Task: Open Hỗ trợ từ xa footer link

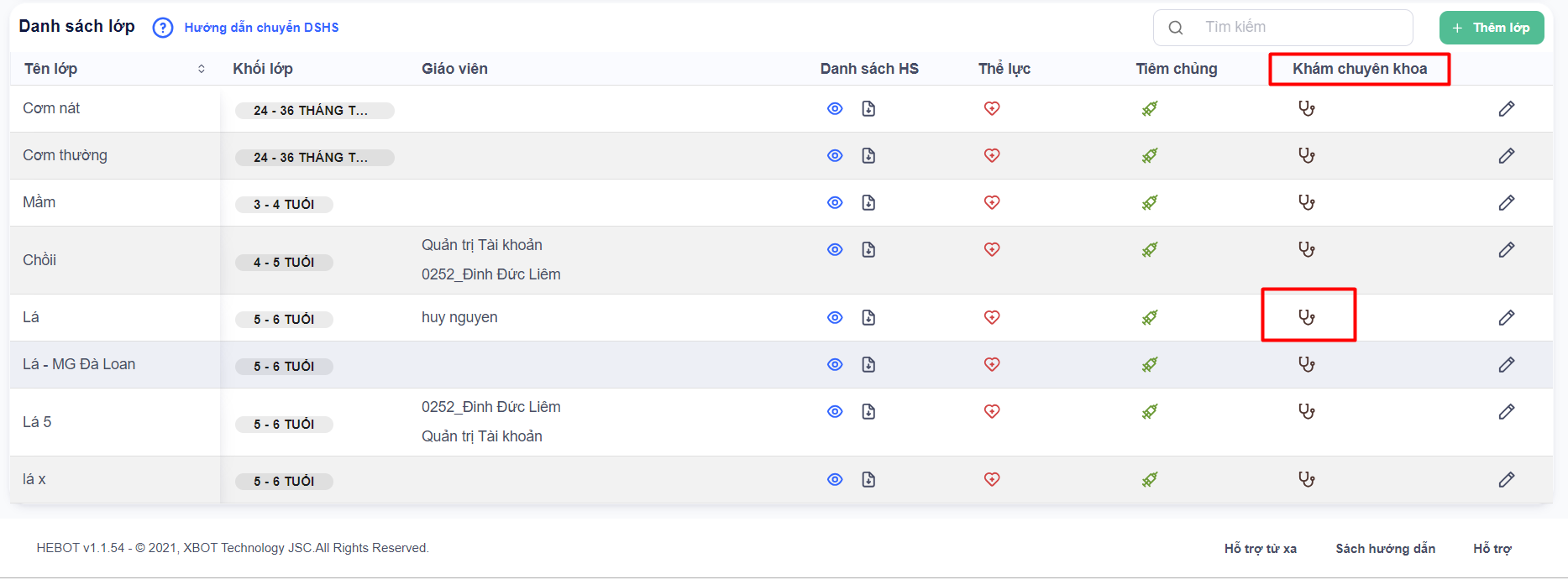Action: (x=1260, y=549)
